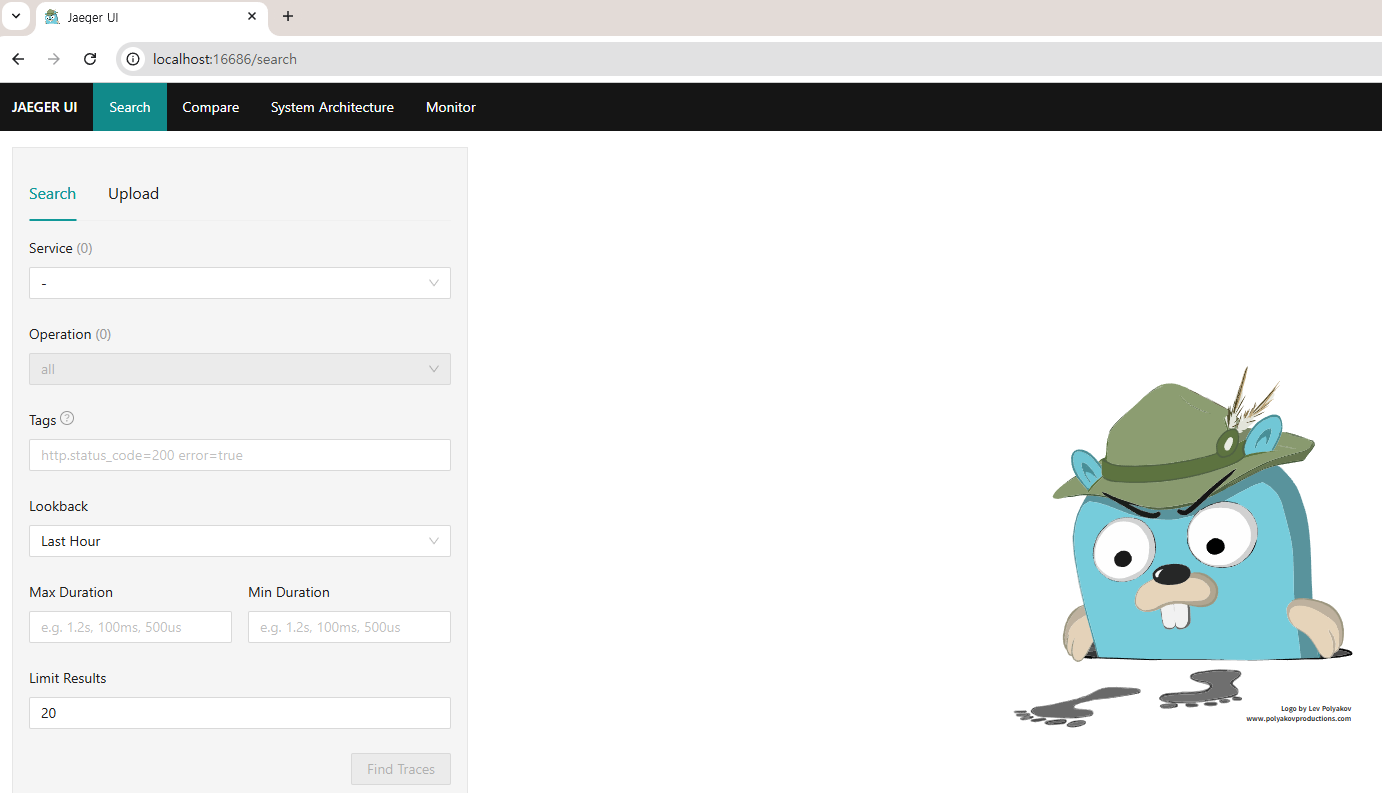
Task: Open the tab search chevron button
Action: pyautogui.click(x=16, y=16)
